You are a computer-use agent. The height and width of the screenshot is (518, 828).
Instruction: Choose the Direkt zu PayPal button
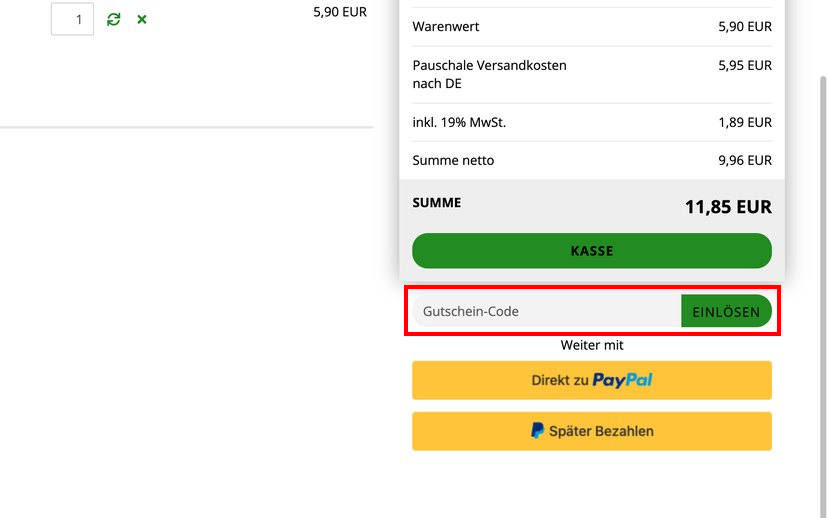tap(592, 380)
